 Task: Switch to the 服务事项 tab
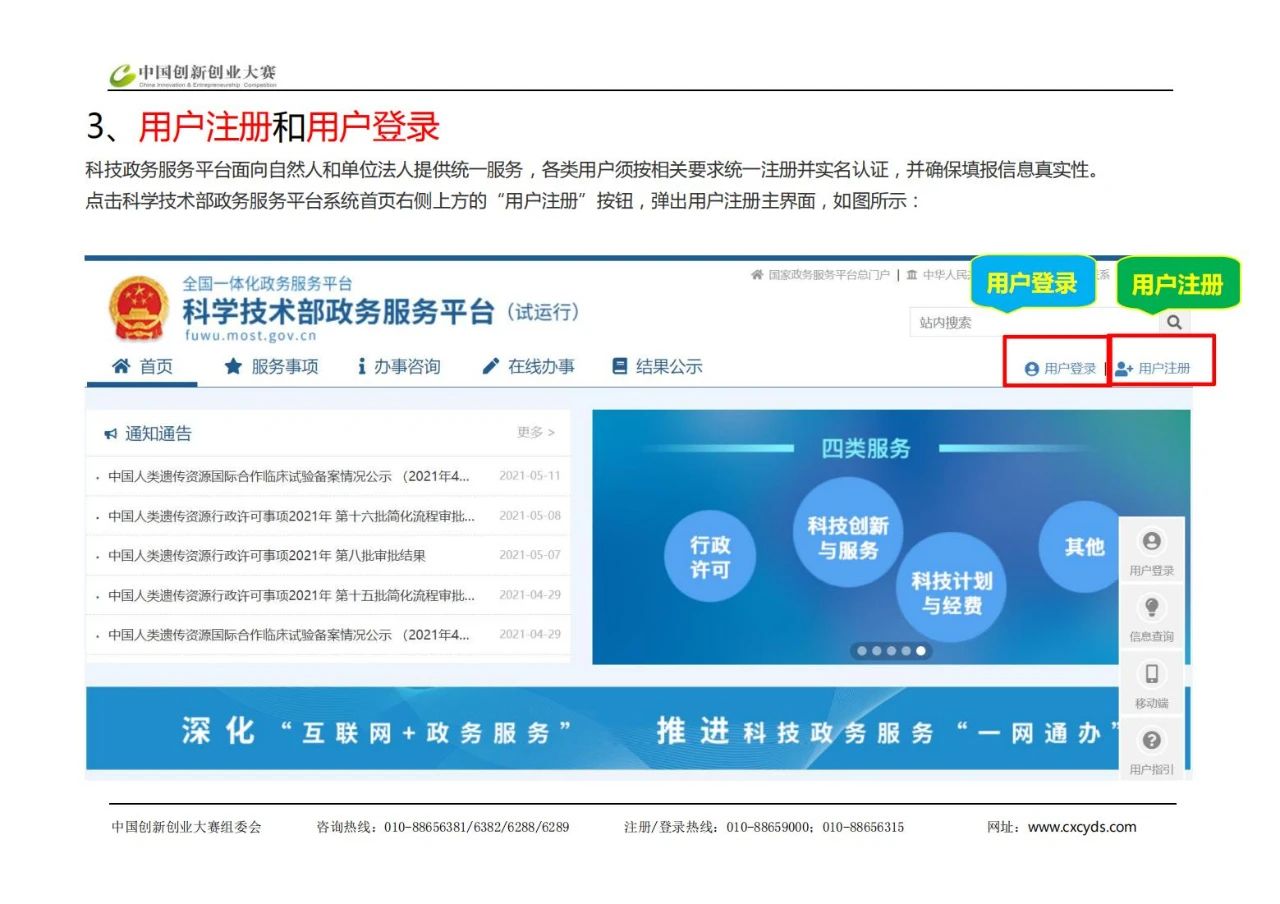[271, 367]
